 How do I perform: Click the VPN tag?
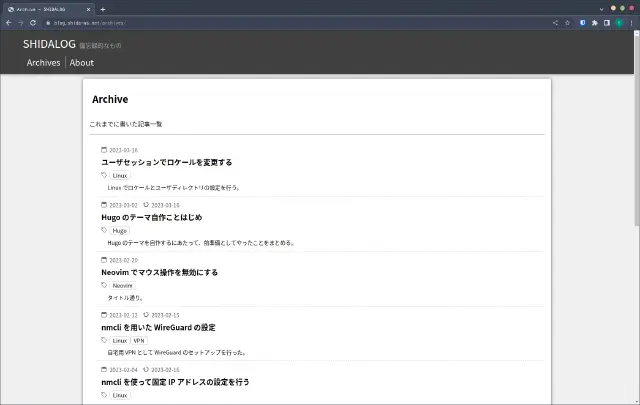coord(139,340)
